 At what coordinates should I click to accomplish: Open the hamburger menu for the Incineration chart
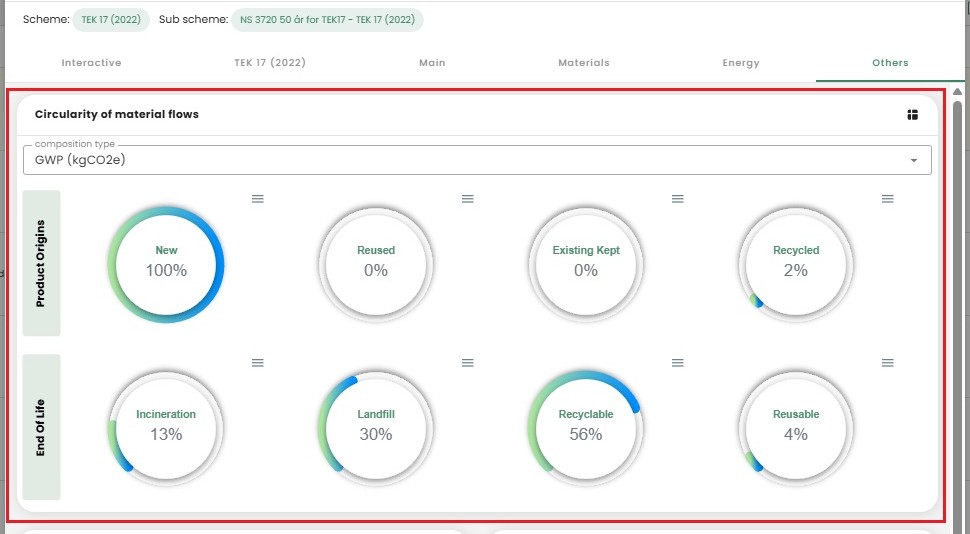[x=257, y=363]
